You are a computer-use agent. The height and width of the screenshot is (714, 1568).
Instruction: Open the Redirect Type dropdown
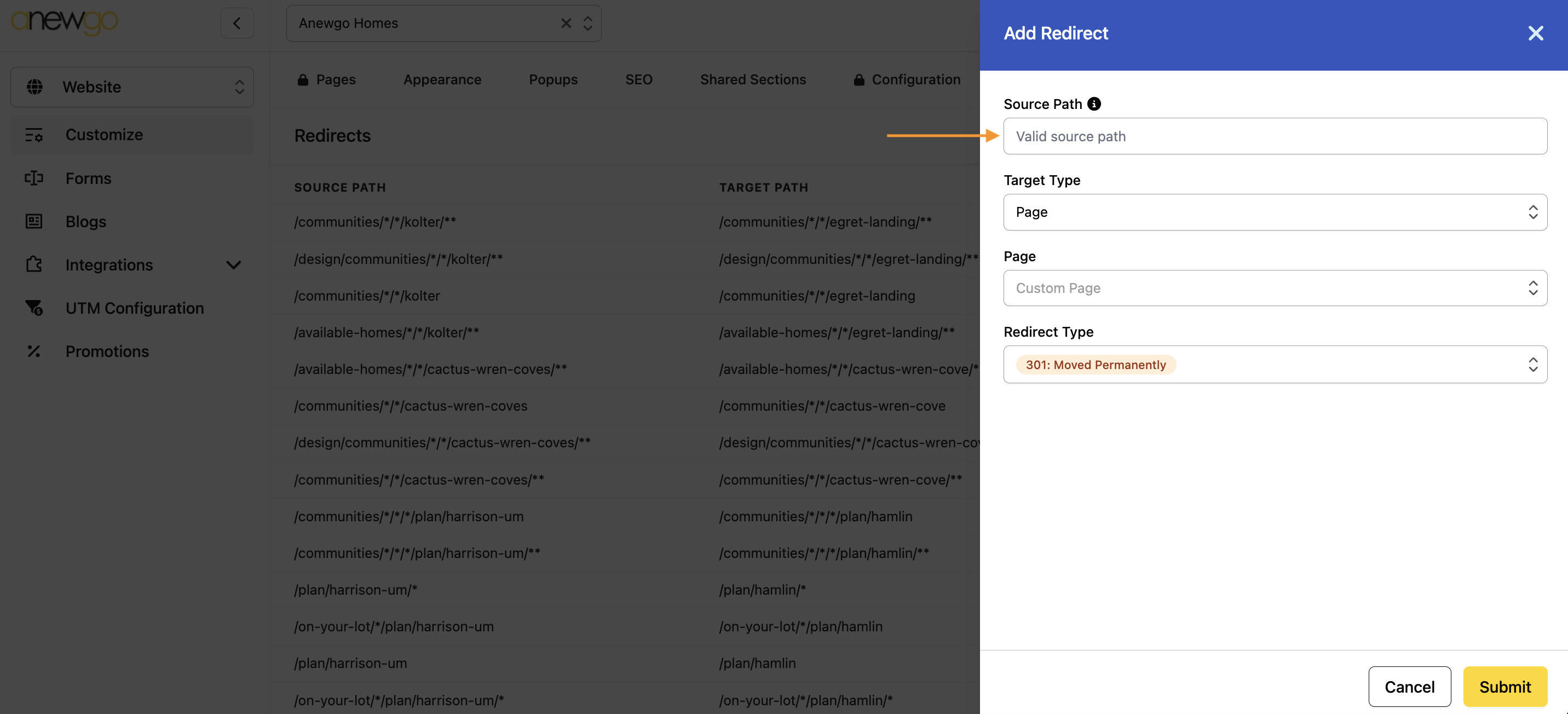(1275, 365)
